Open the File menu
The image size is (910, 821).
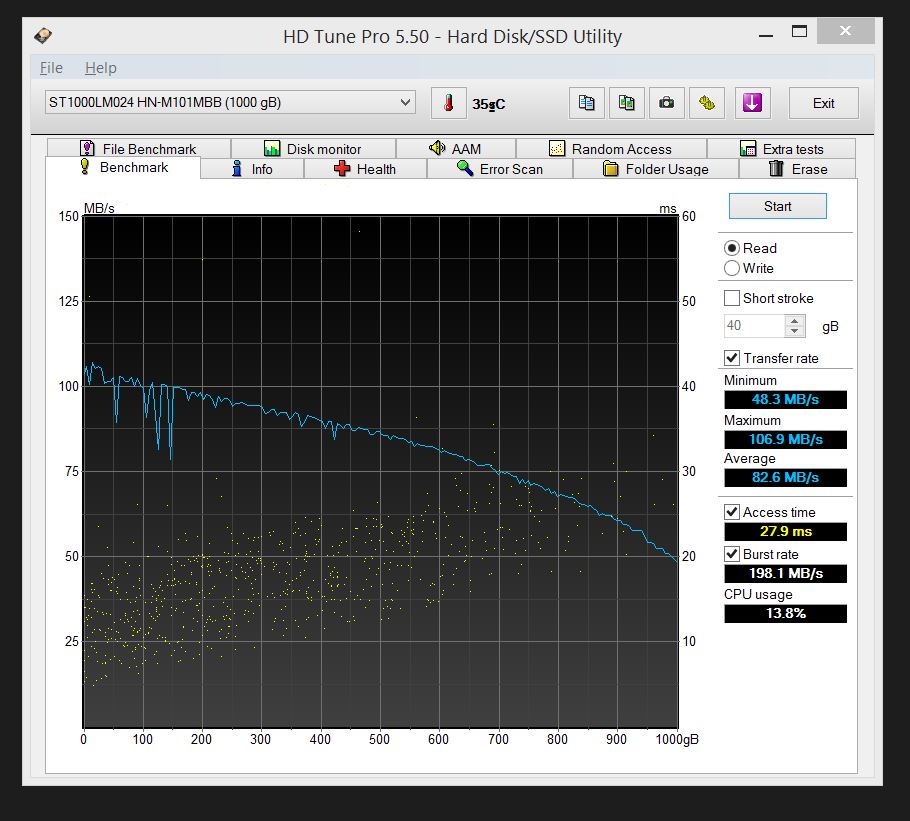point(51,68)
